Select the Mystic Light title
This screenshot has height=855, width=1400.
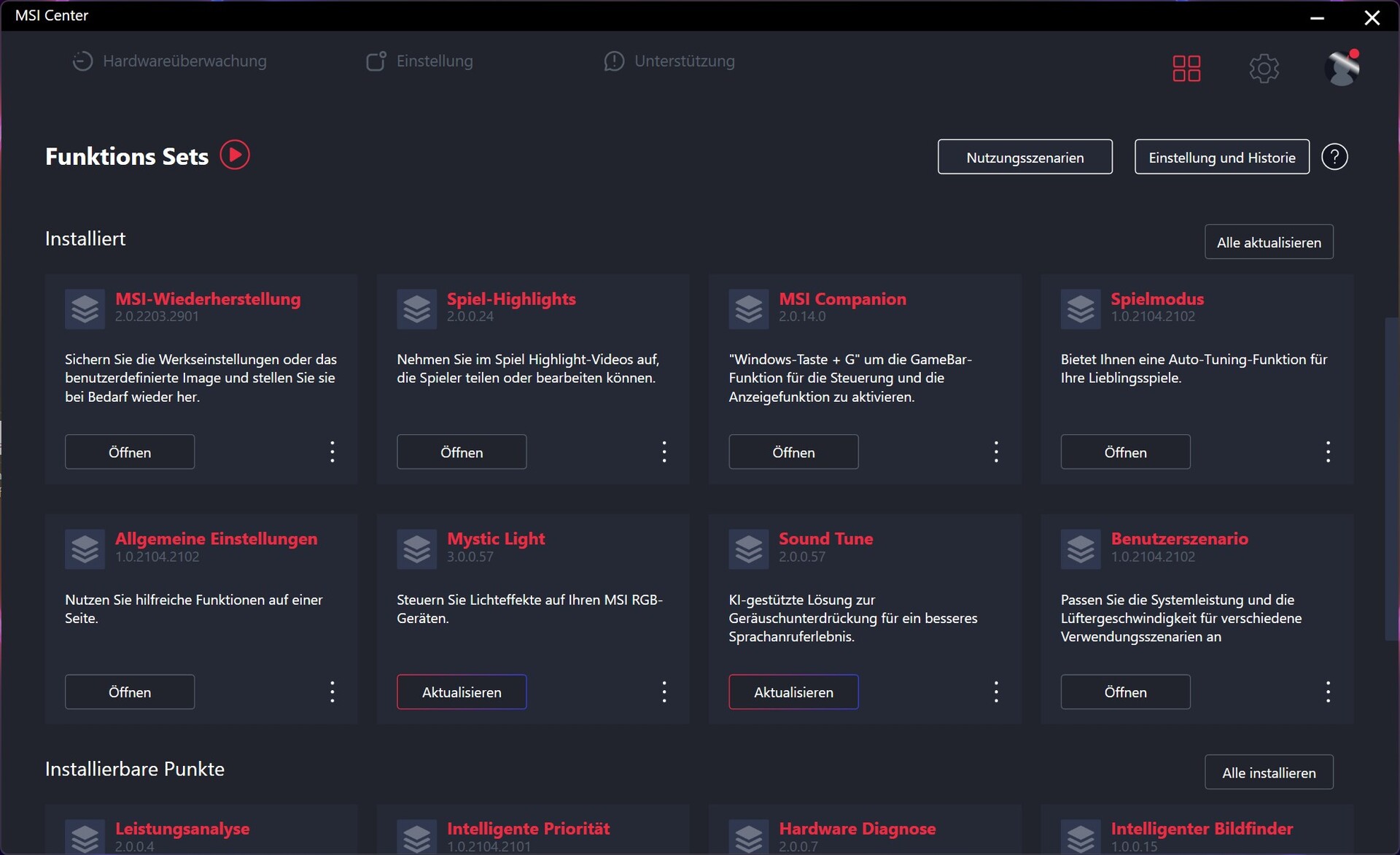(496, 539)
